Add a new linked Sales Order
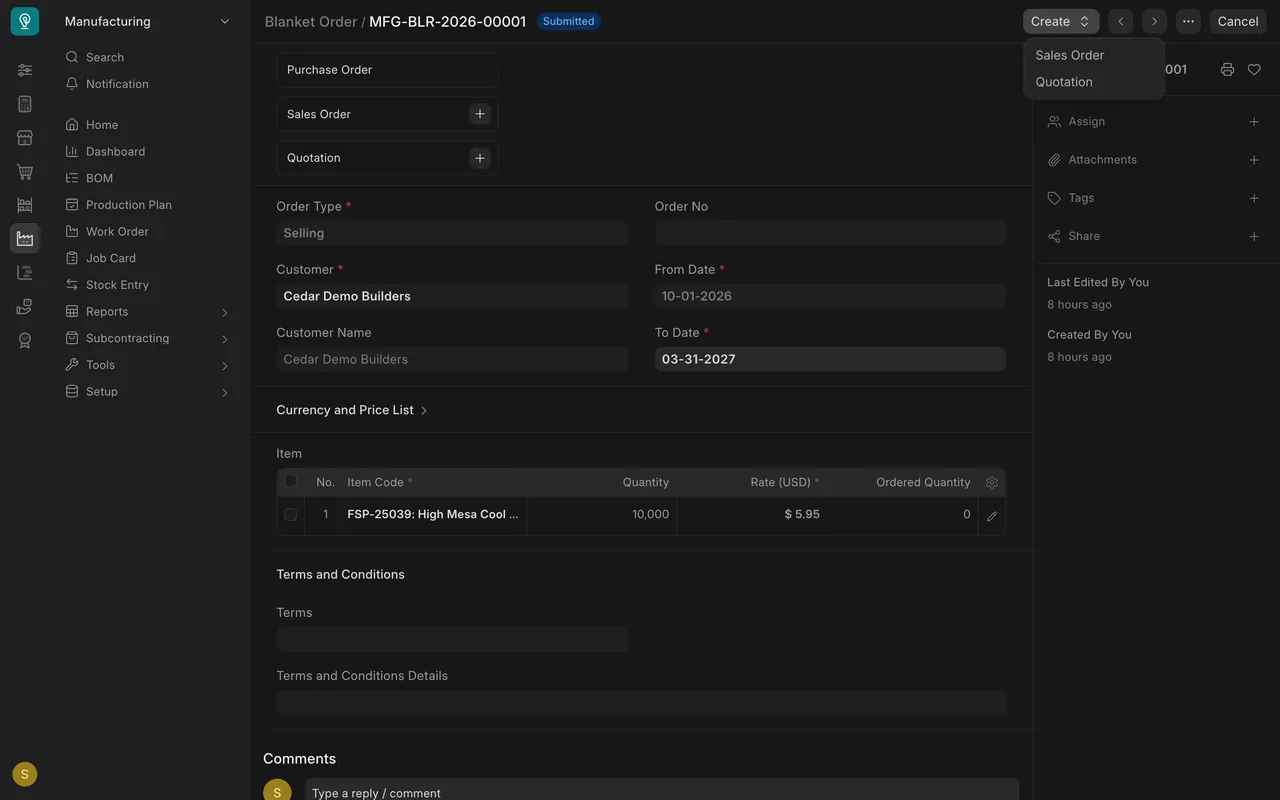The image size is (1280, 800). [x=480, y=114]
